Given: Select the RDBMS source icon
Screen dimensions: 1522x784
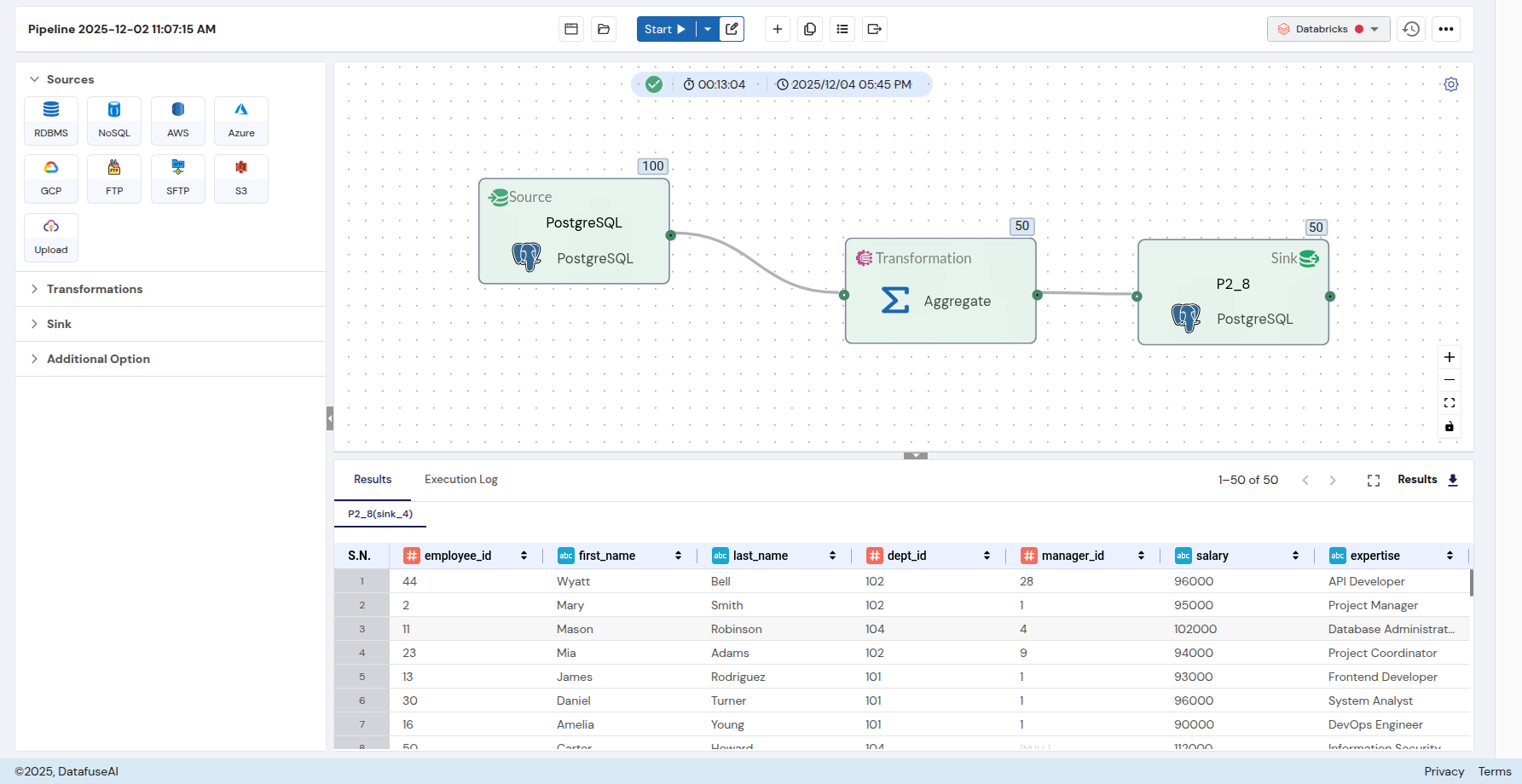Looking at the screenshot, I should pos(51,120).
